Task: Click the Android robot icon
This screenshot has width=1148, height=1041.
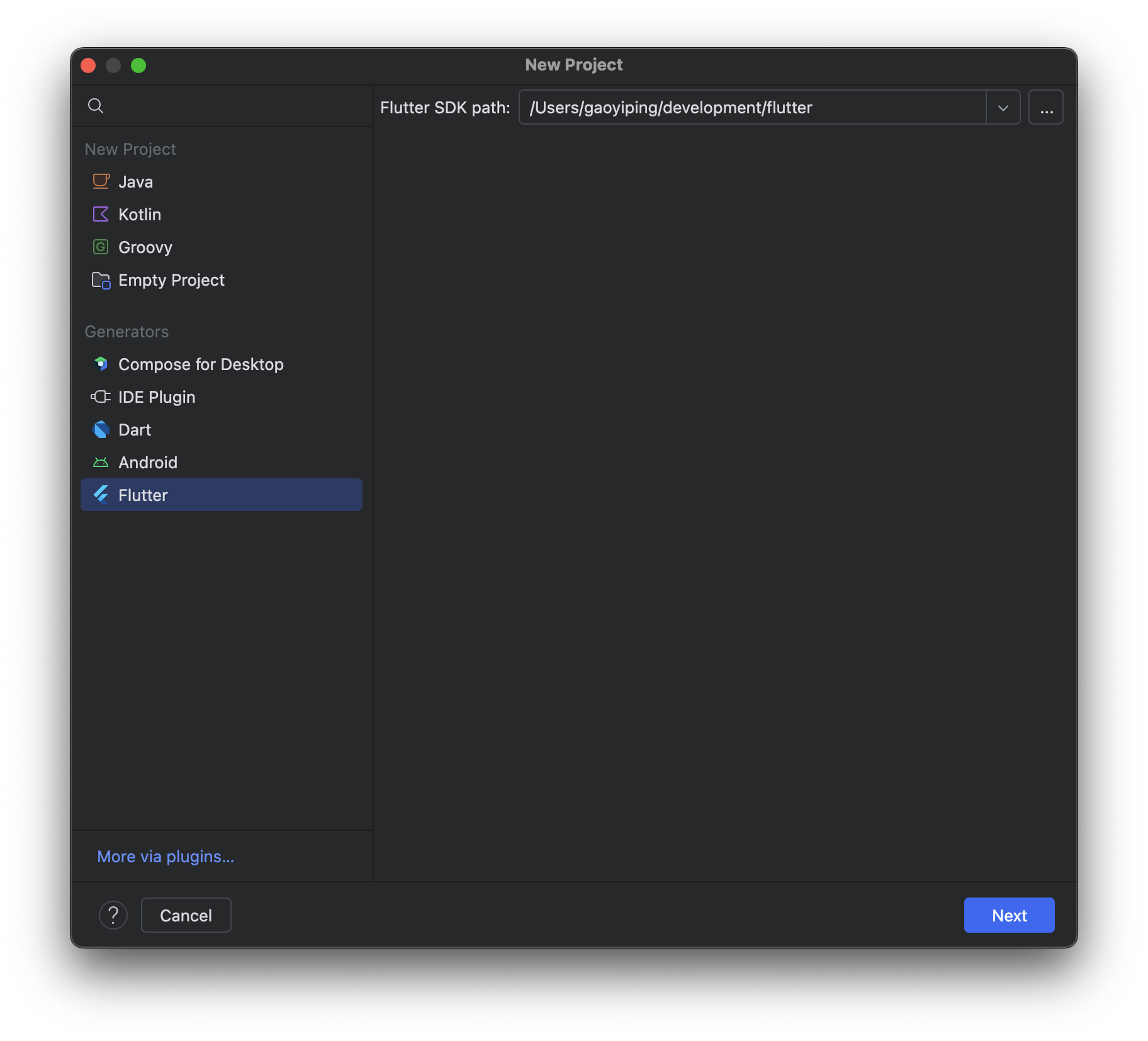Action: [101, 463]
